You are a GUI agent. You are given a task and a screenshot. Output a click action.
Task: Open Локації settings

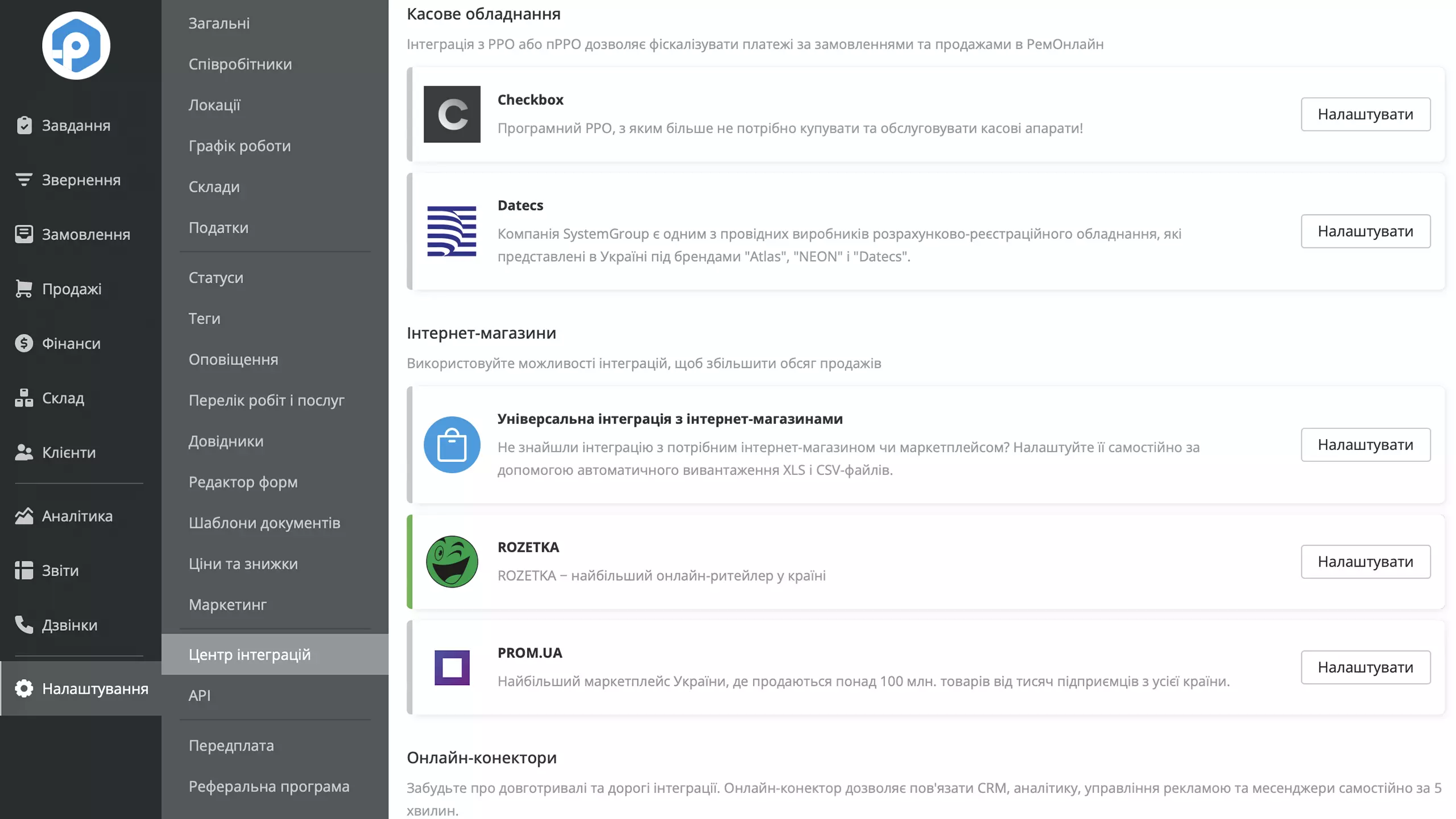point(275,105)
